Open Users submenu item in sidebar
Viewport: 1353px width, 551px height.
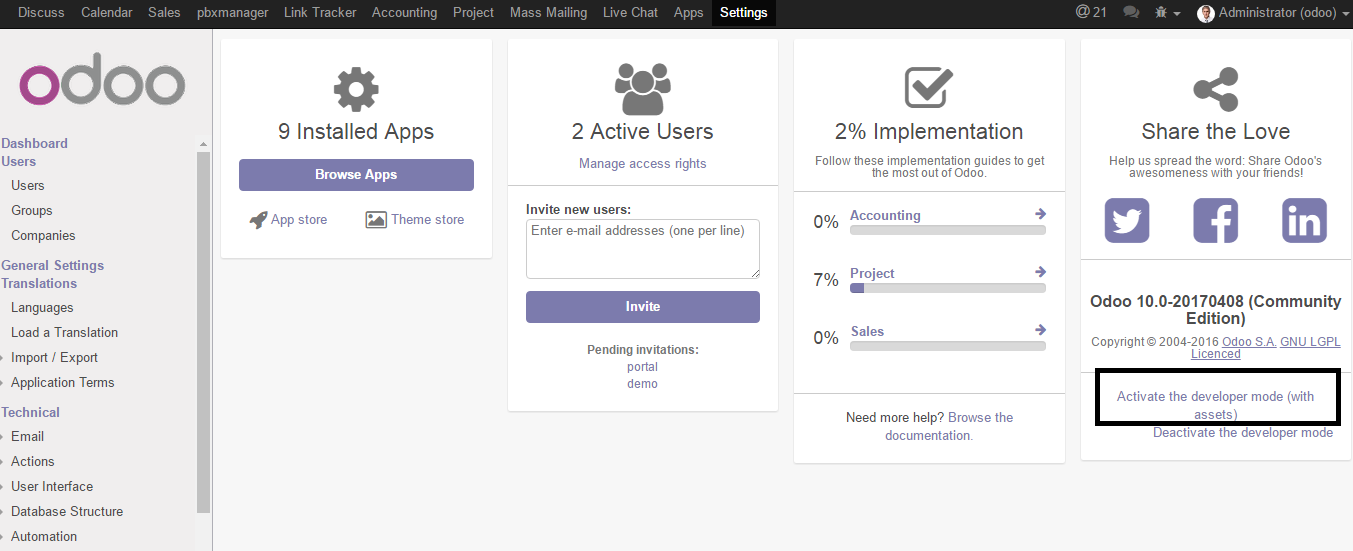pos(28,186)
